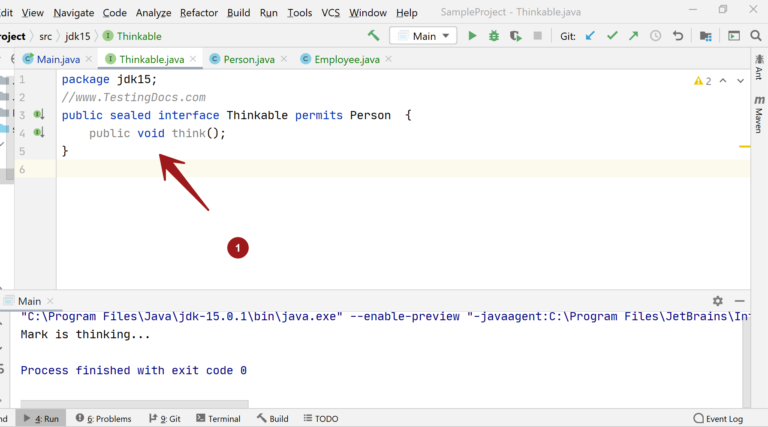Screen dimensions: 768x427
Task: Go to previous highlighted error with the up chevron
Action: [723, 81]
